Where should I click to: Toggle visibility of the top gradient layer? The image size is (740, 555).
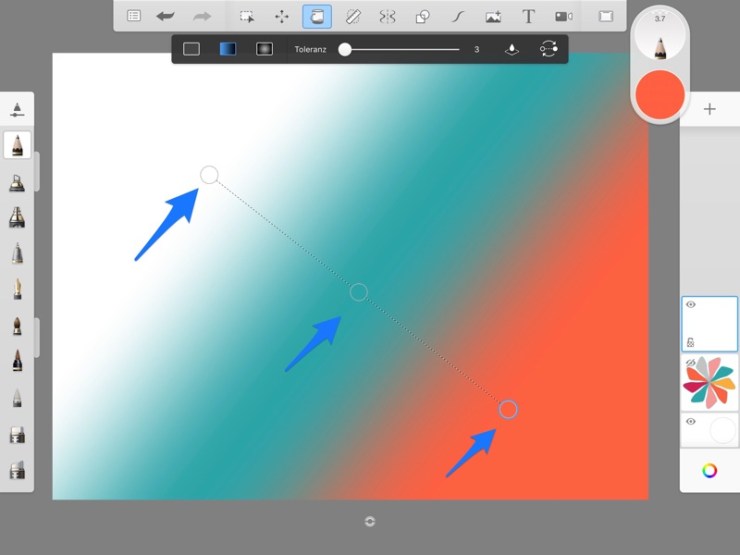click(x=691, y=304)
